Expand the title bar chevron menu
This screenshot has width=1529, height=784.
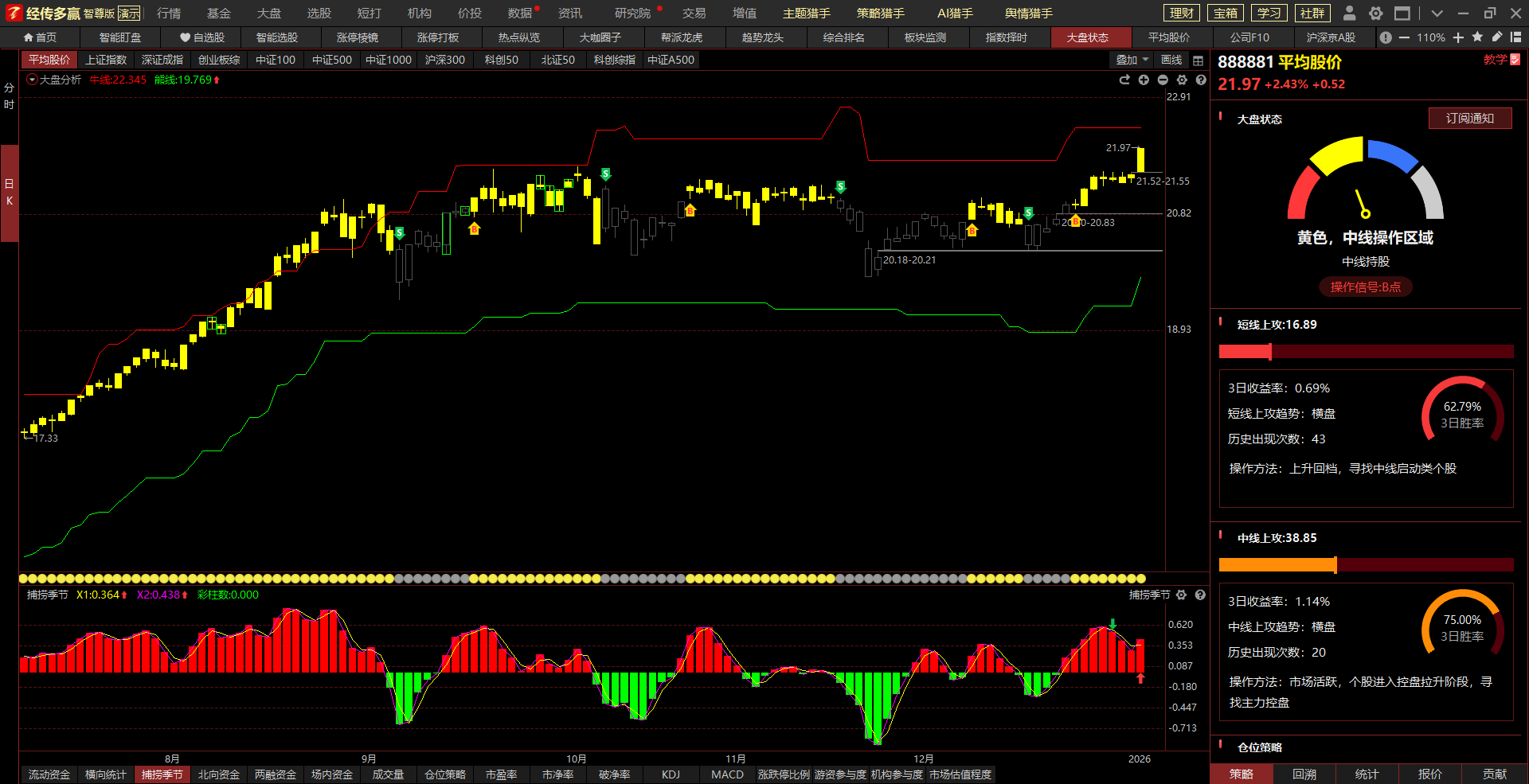pyautogui.click(x=1437, y=14)
